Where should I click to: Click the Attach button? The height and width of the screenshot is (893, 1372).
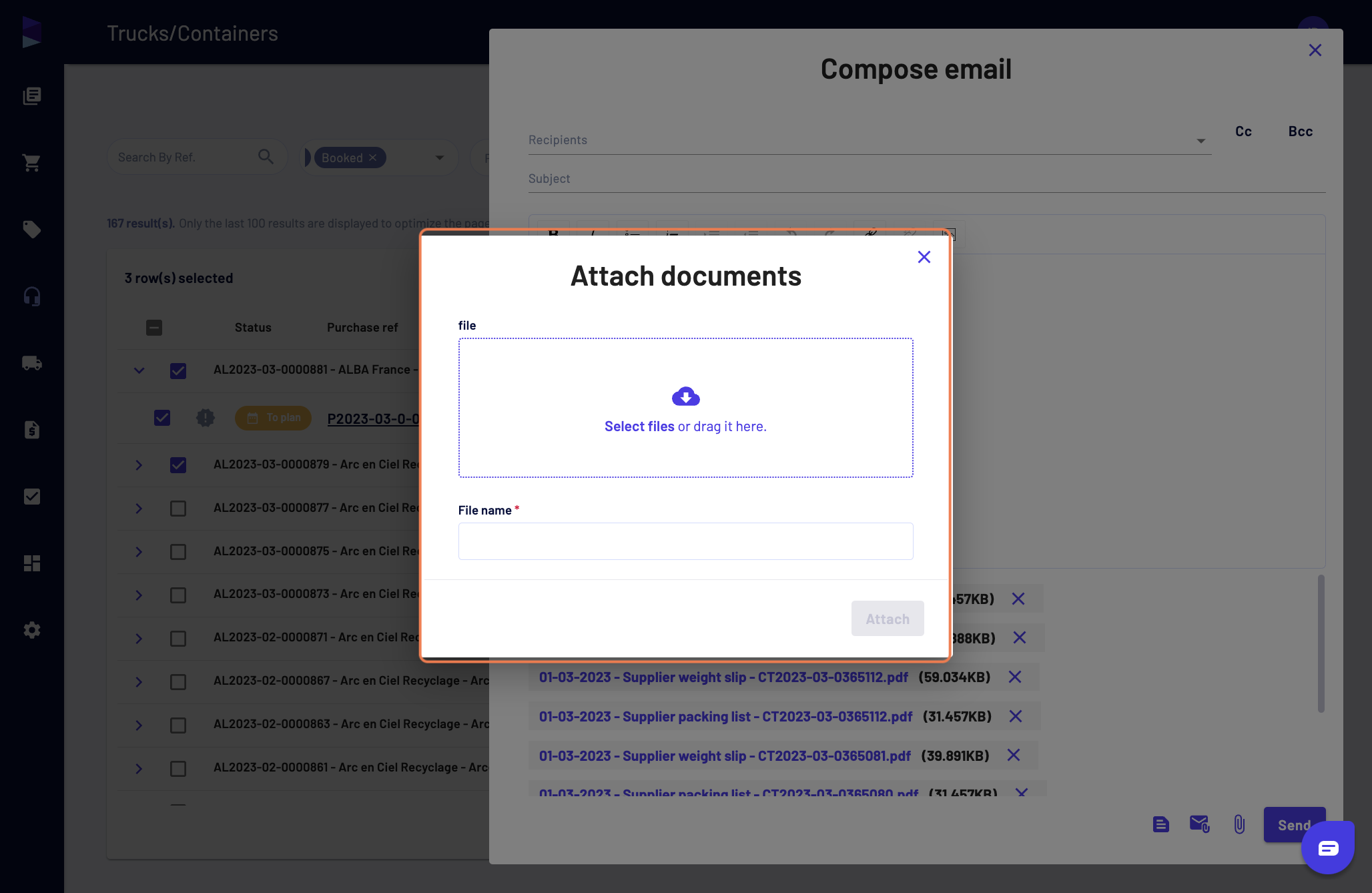click(888, 619)
